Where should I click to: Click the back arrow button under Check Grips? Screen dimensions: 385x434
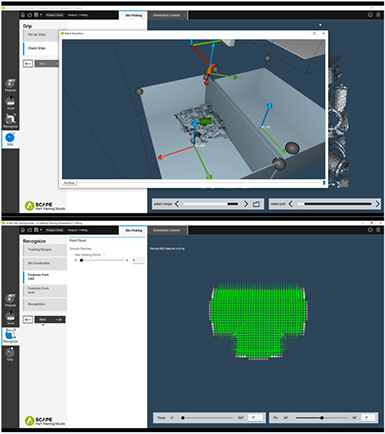(x=28, y=63)
